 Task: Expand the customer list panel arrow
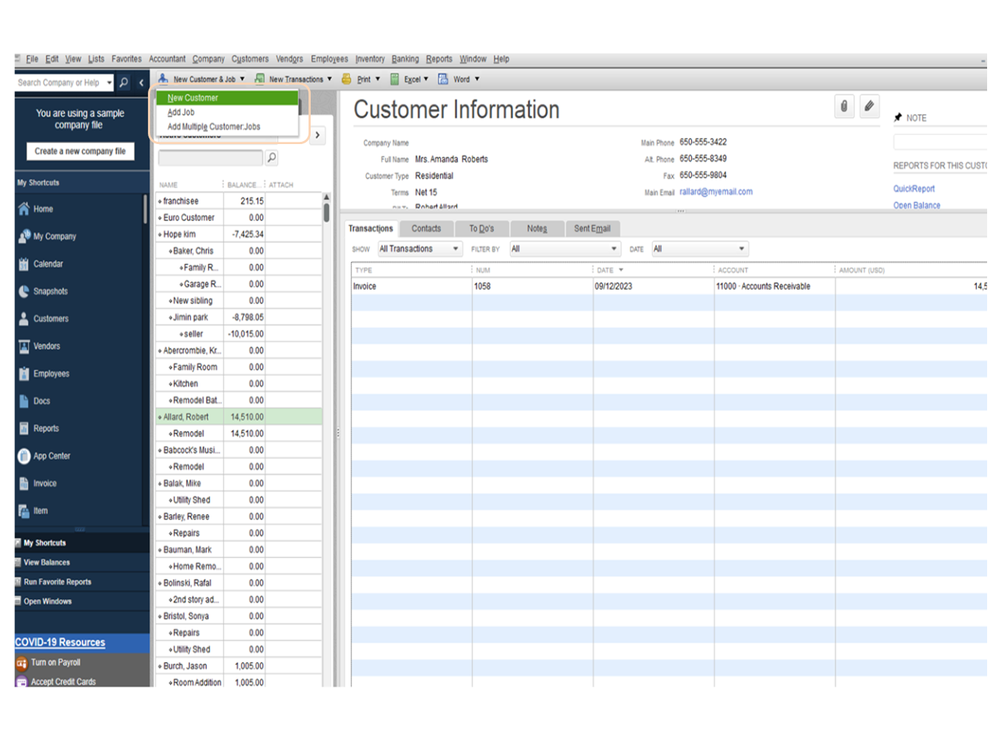317,135
